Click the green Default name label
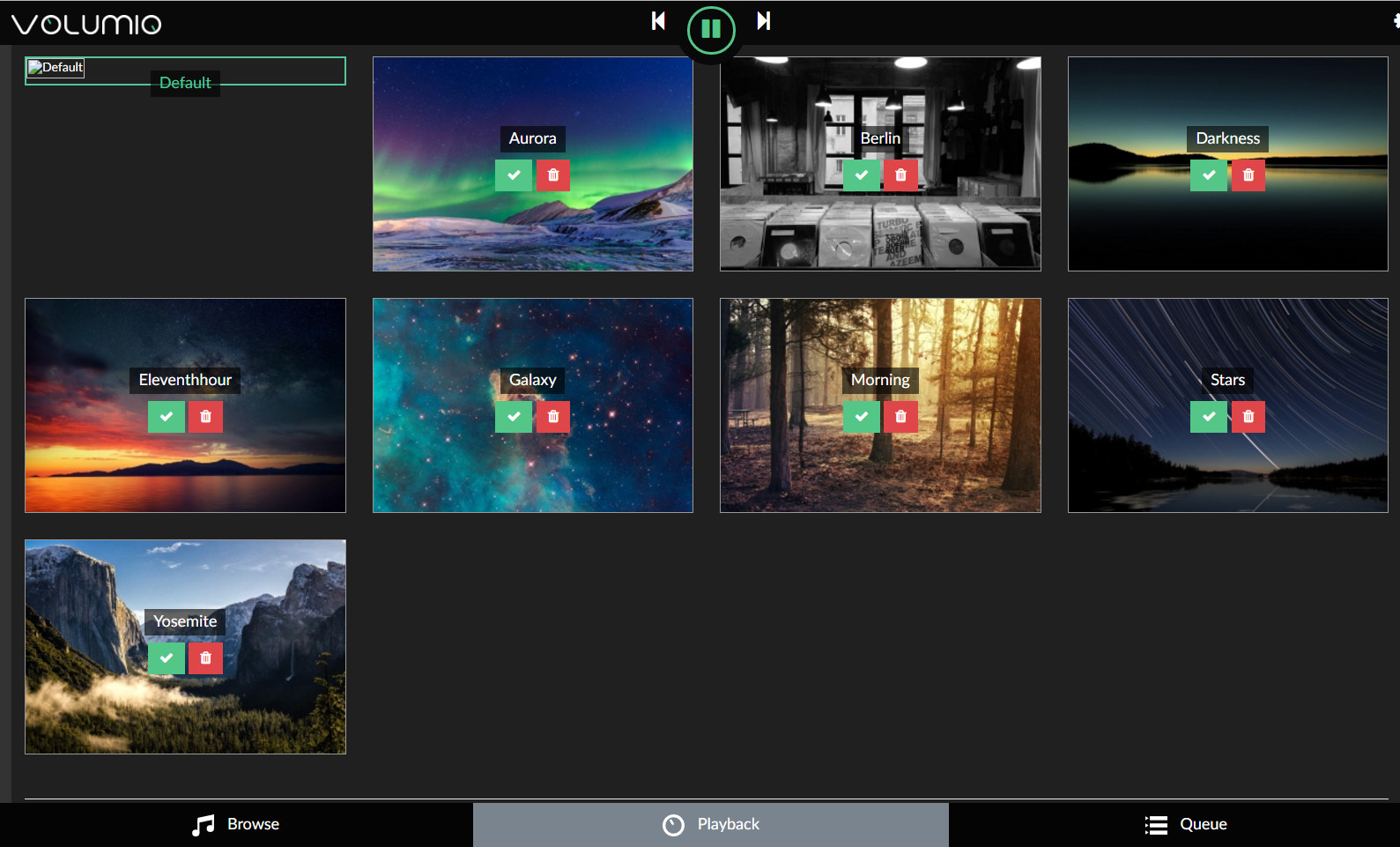The width and height of the screenshot is (1400, 847). click(185, 83)
